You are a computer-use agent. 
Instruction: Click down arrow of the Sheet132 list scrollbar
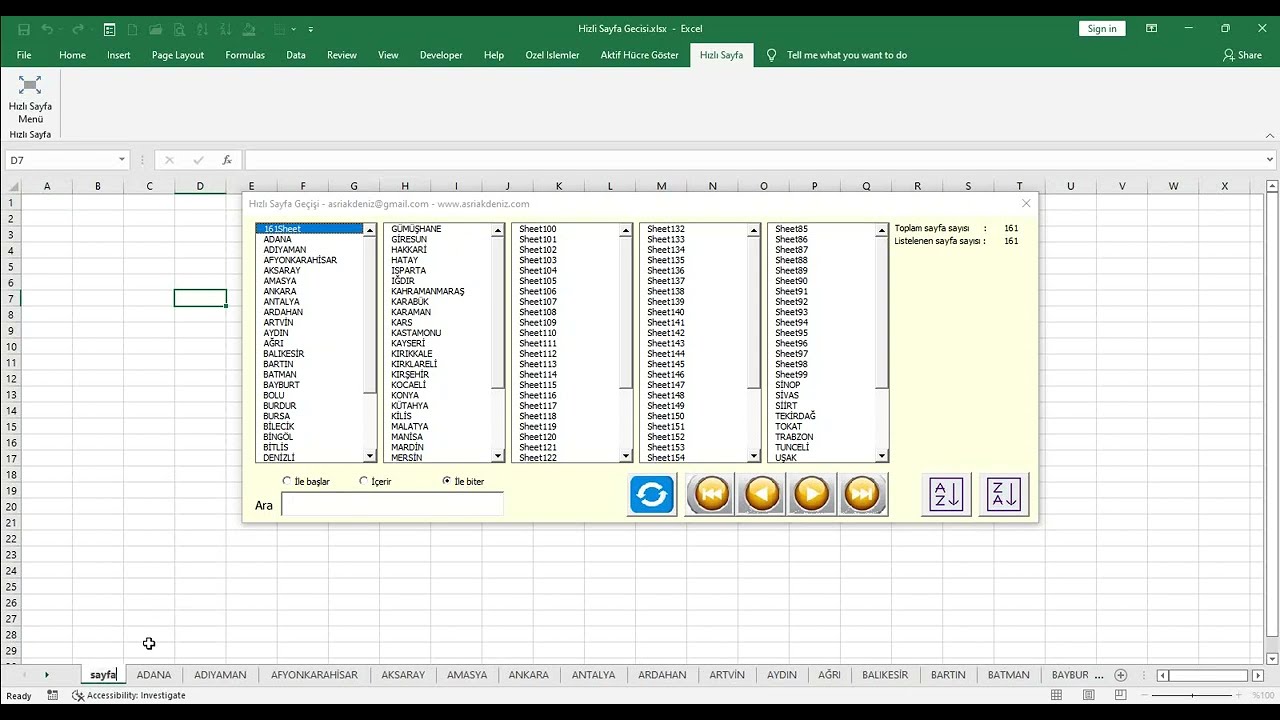(754, 457)
